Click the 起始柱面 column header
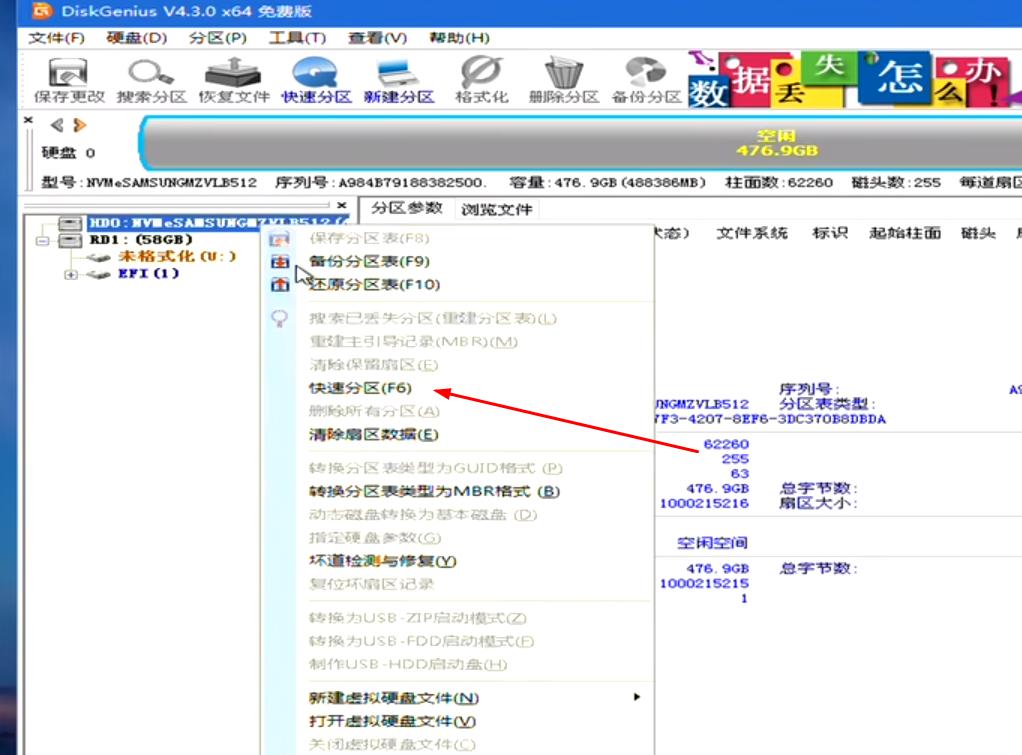Viewport: 1022px width, 755px height. pos(905,233)
